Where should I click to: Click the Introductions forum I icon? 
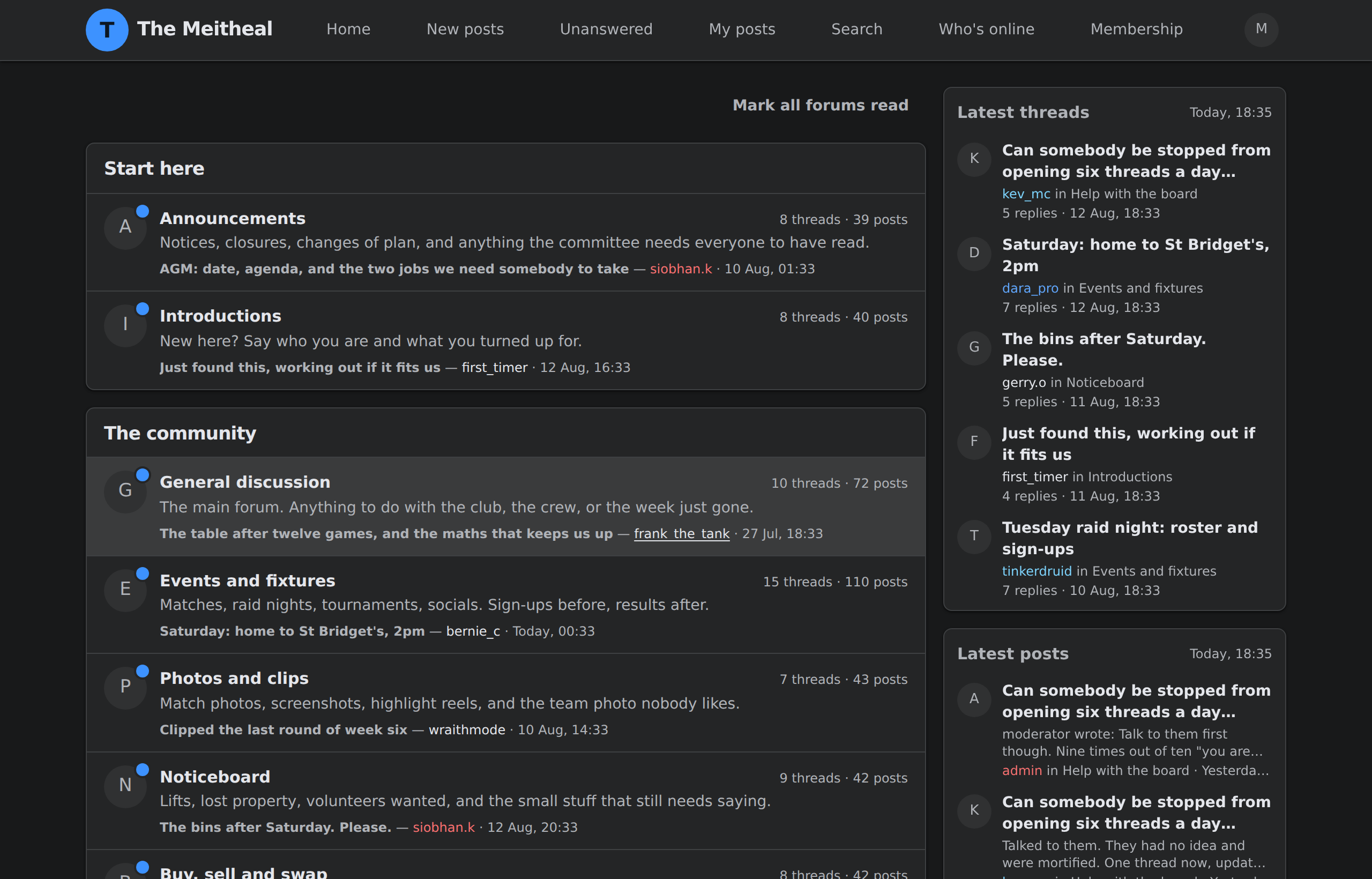point(125,325)
